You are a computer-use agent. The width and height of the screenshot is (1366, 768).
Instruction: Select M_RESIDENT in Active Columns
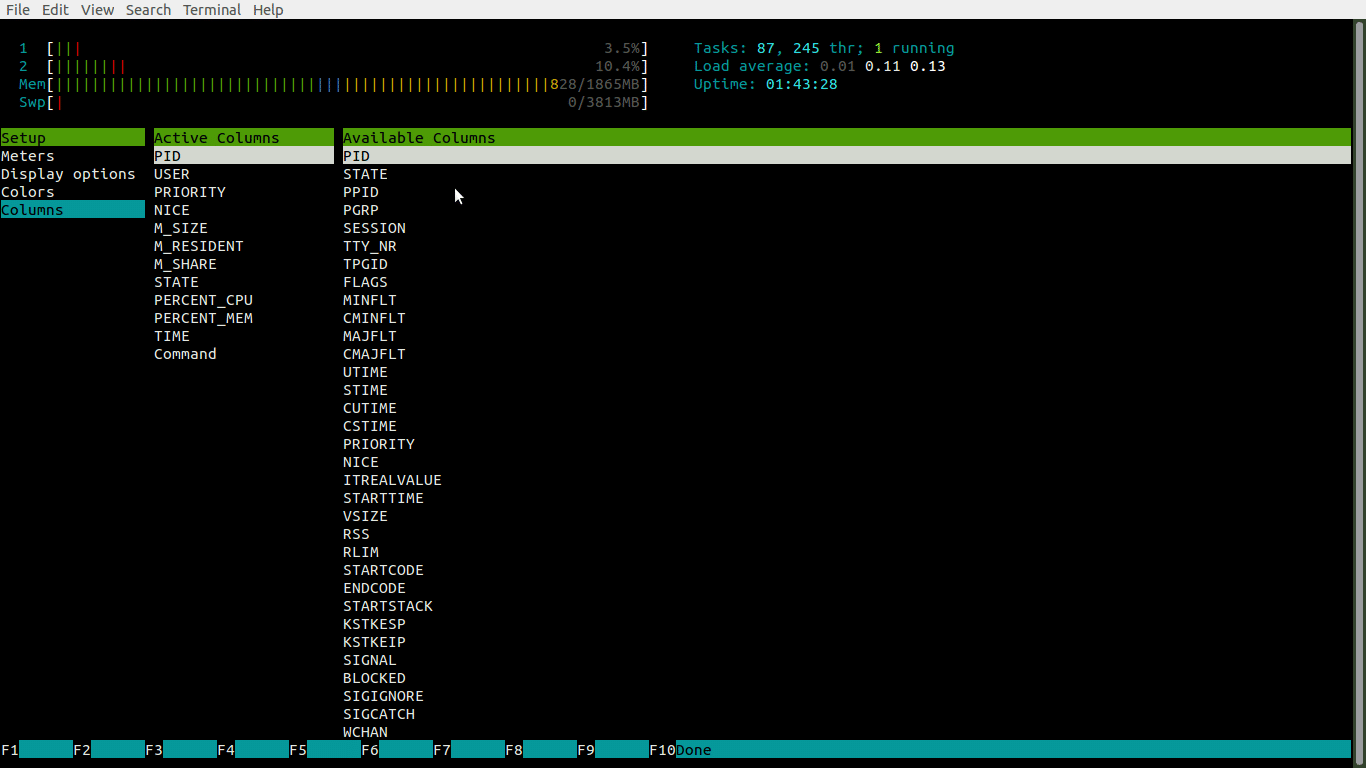198,246
